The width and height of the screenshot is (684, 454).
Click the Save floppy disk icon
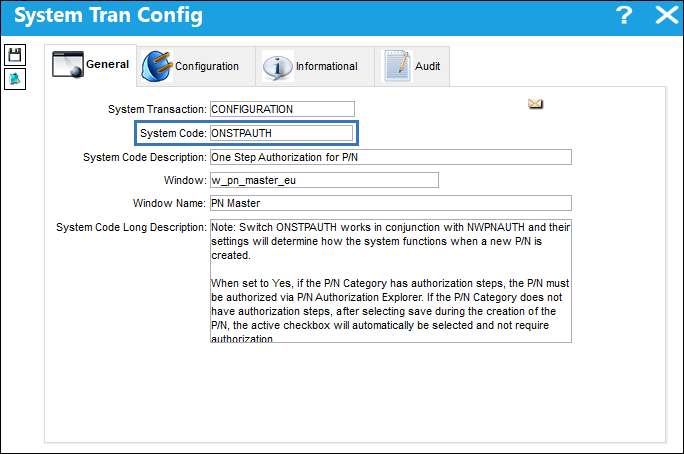(15, 55)
